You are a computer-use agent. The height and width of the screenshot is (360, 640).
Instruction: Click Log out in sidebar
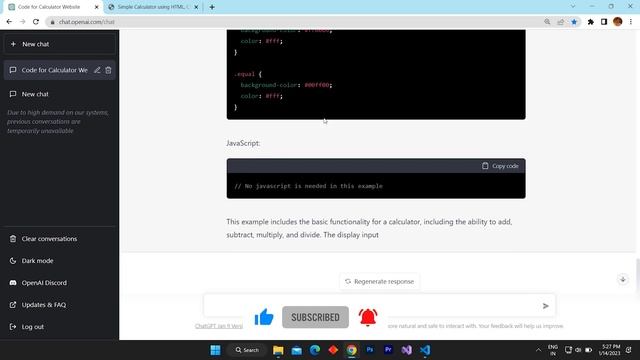click(59, 327)
